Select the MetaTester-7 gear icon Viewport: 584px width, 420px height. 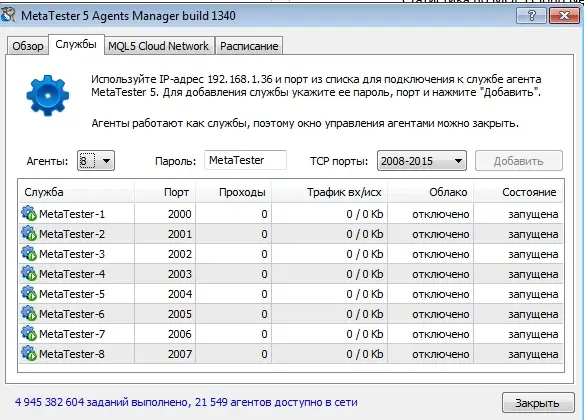point(29,334)
